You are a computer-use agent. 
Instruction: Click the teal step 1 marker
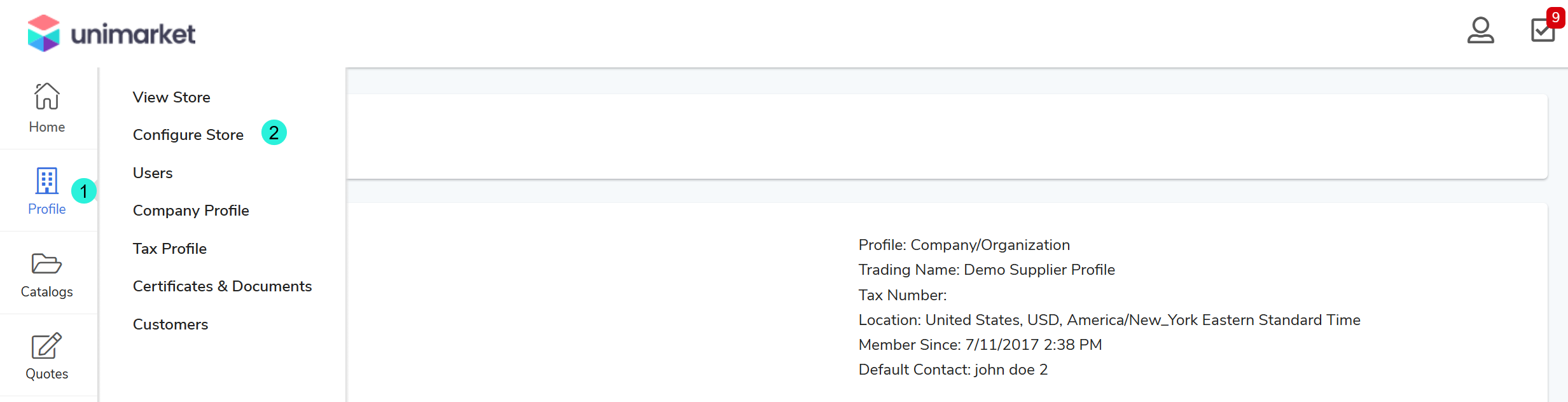83,191
